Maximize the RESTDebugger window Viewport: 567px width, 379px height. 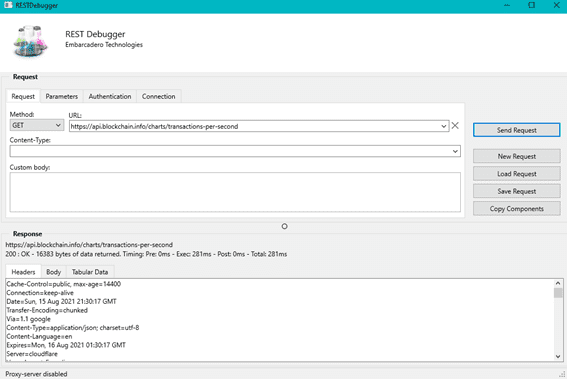point(532,5)
